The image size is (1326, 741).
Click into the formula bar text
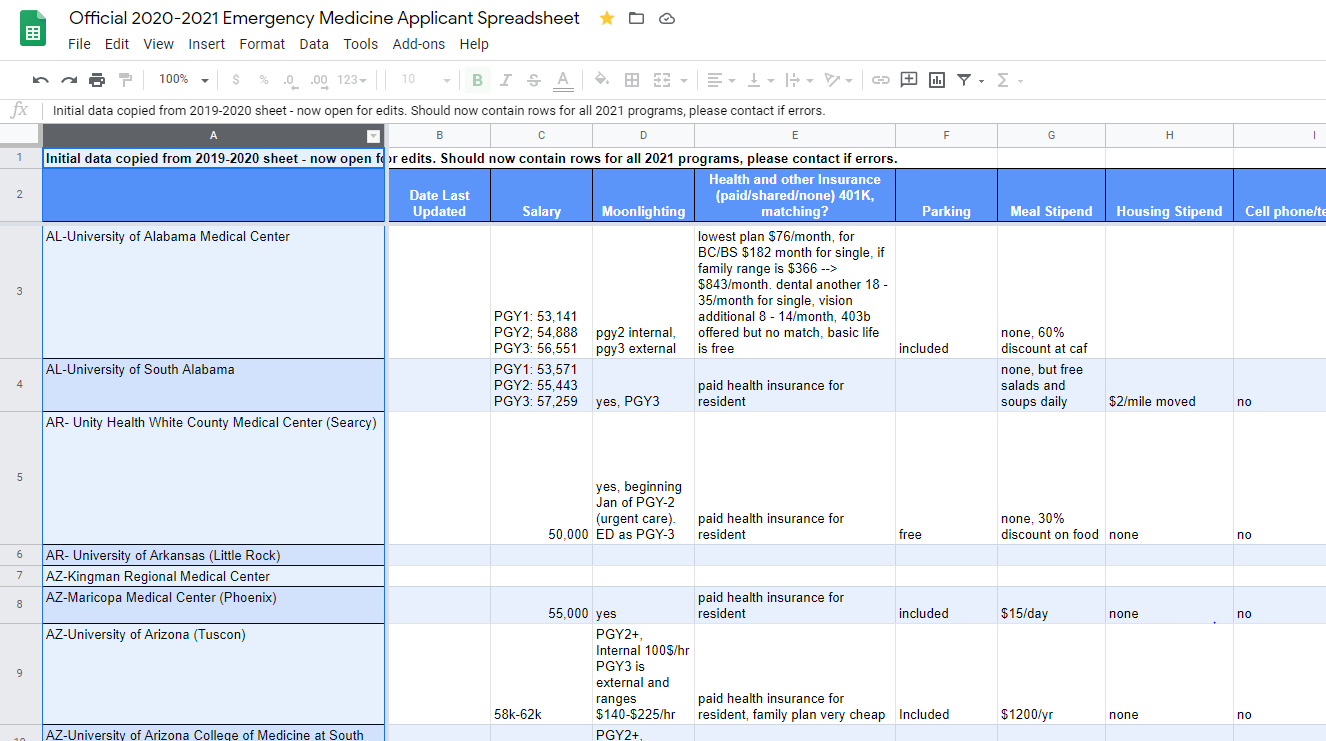coord(439,111)
